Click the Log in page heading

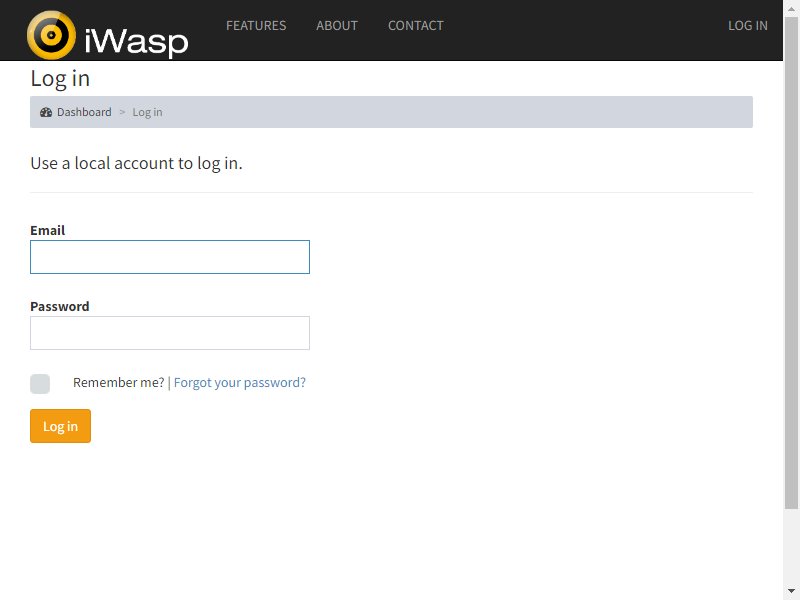tap(60, 79)
